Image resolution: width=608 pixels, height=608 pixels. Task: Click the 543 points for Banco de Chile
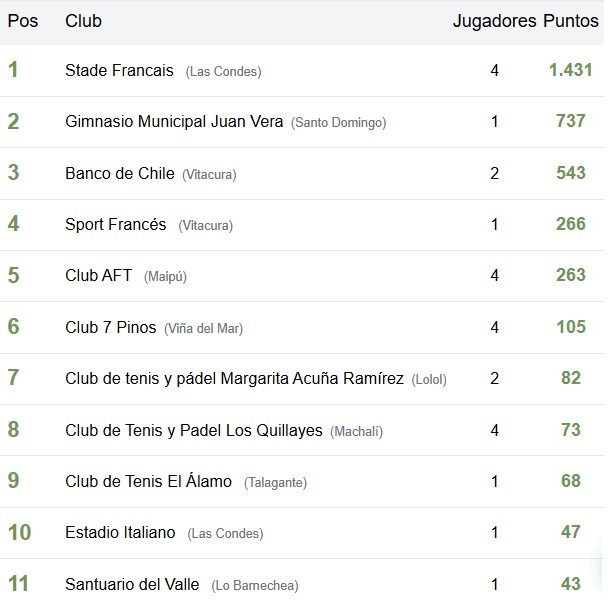click(570, 173)
